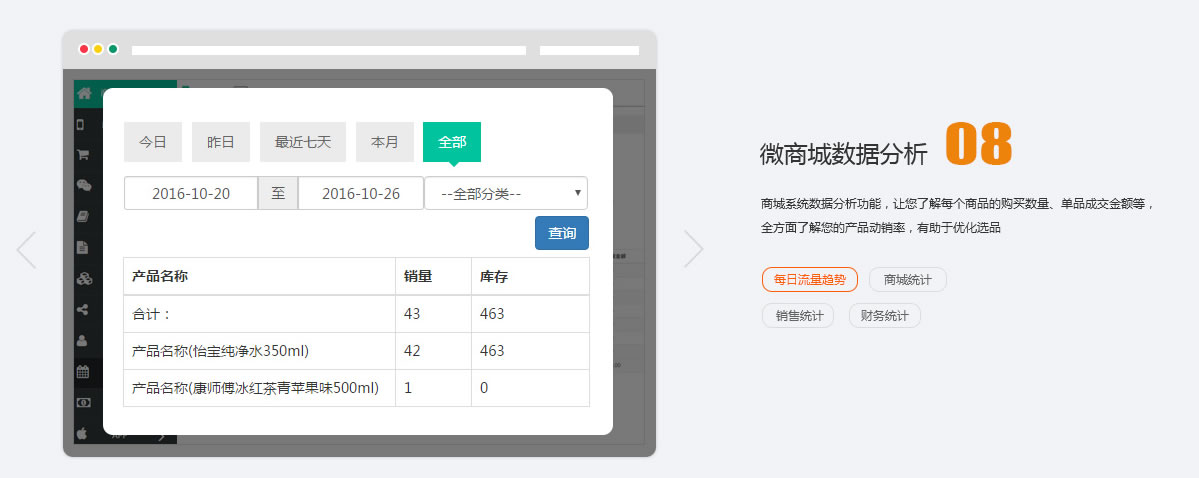Viewport: 1199px width, 478px height.
Task: Expand the 全部分类 category dropdown
Action: 506,194
